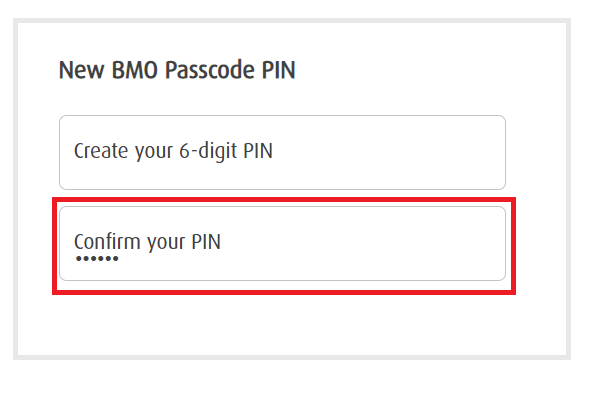This screenshot has height=393, width=594.
Task: Select the 'New BMO Passcode PIN' heading
Action: point(177,70)
